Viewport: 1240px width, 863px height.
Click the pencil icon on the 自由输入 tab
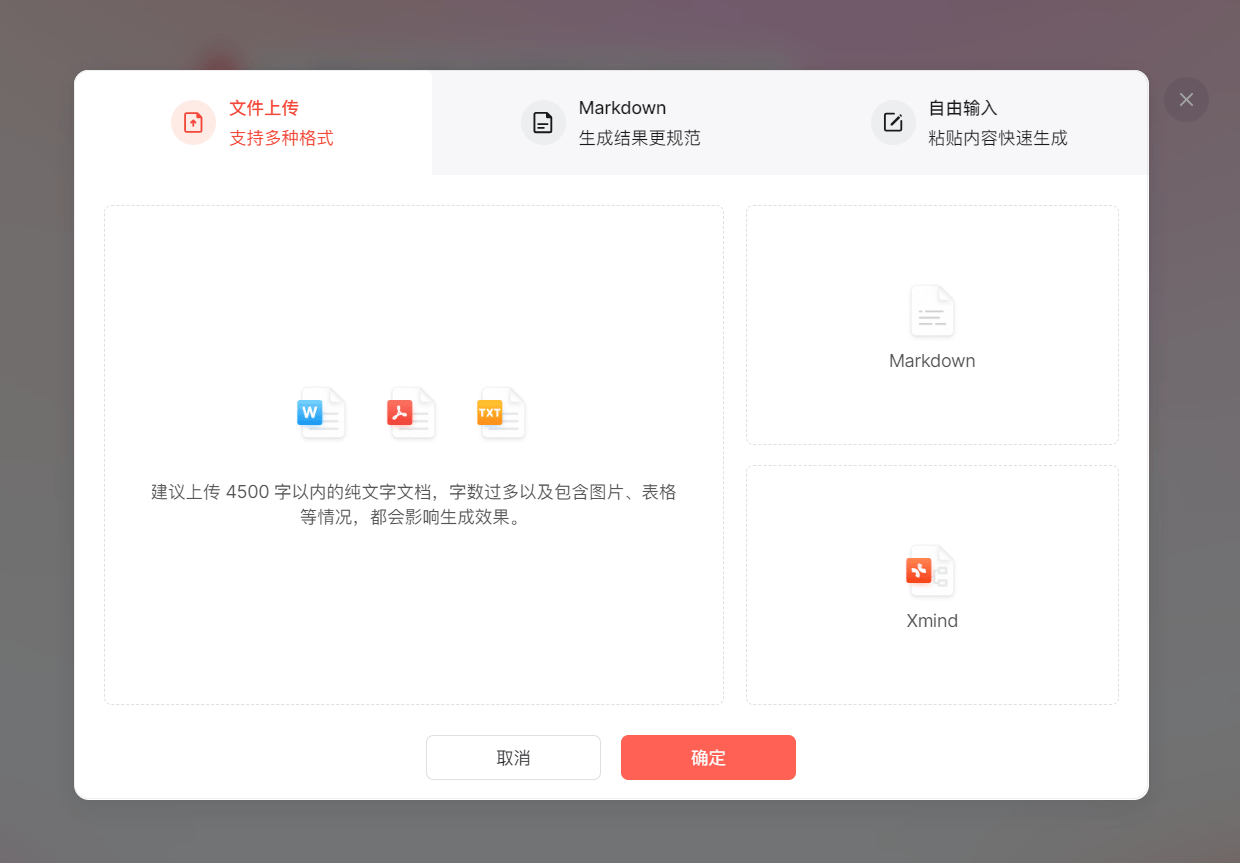892,122
